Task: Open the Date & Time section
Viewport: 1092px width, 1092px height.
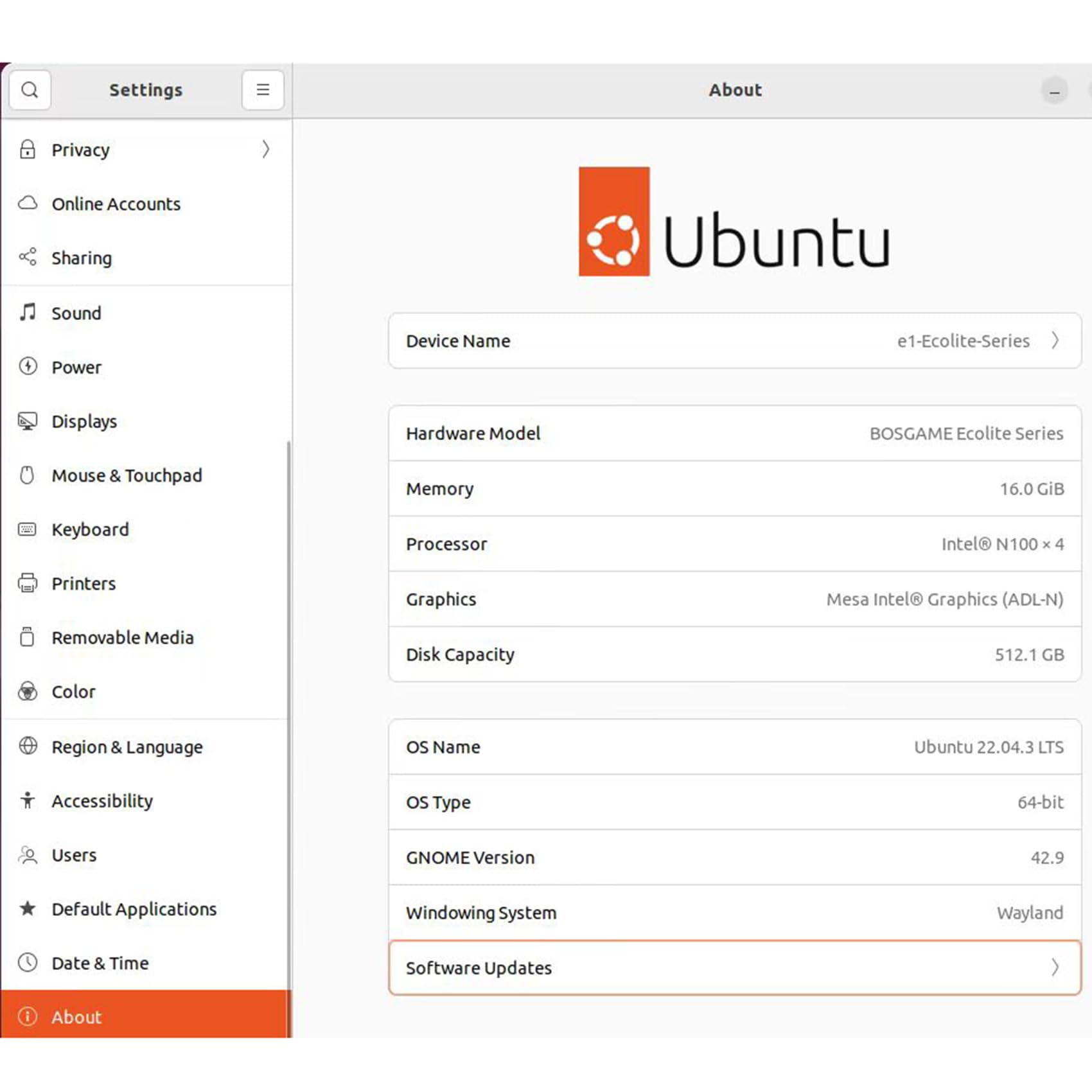Action: pos(100,963)
